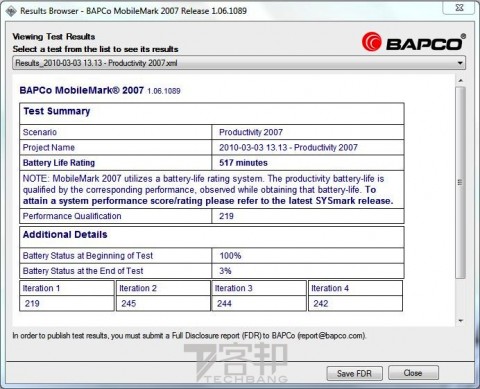
Task: Click the Iteration 3 score 244
Action: (x=224, y=303)
